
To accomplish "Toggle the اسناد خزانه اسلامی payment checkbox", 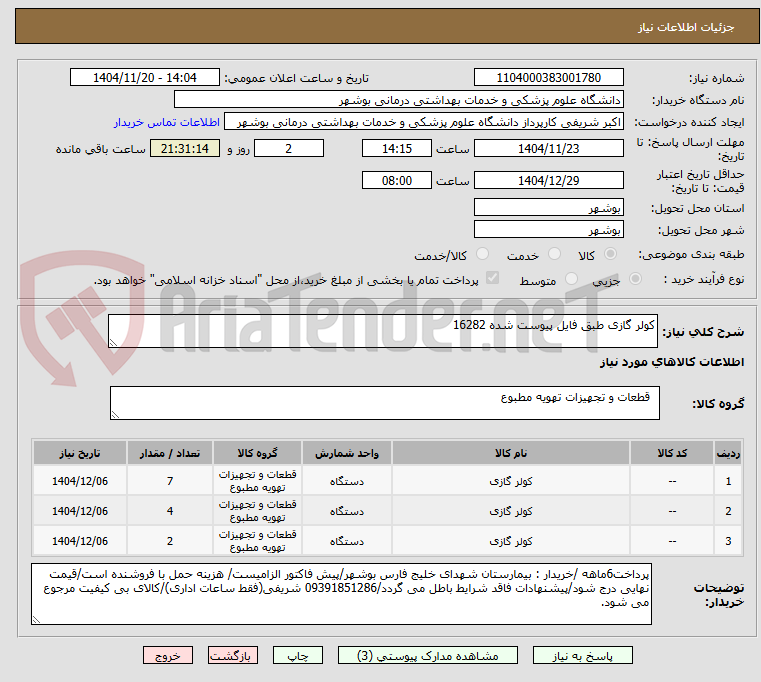I will [x=492, y=278].
